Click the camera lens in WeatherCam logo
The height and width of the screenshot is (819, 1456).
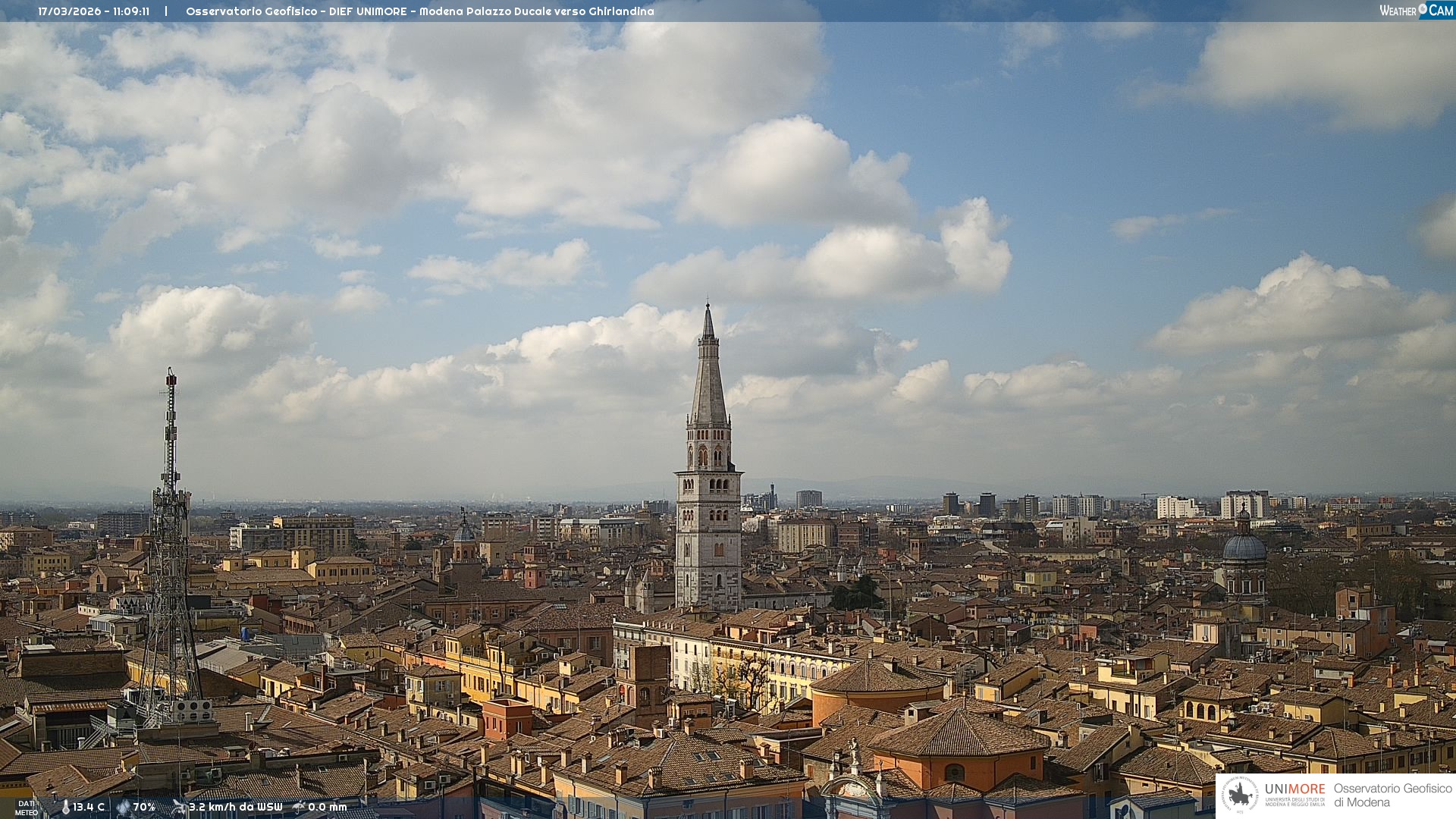1423,9
